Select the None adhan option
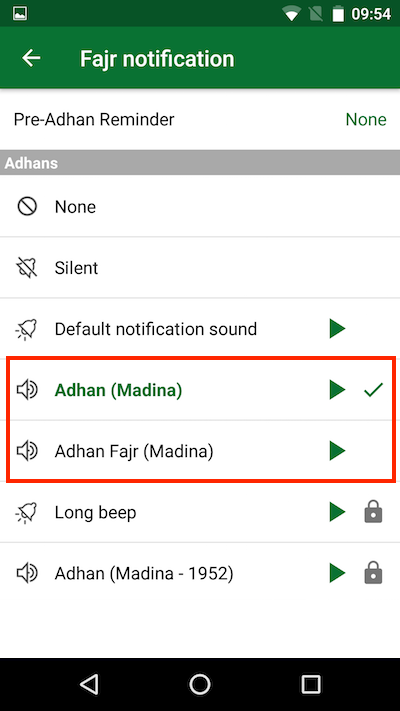Image resolution: width=400 pixels, height=711 pixels. tap(200, 207)
